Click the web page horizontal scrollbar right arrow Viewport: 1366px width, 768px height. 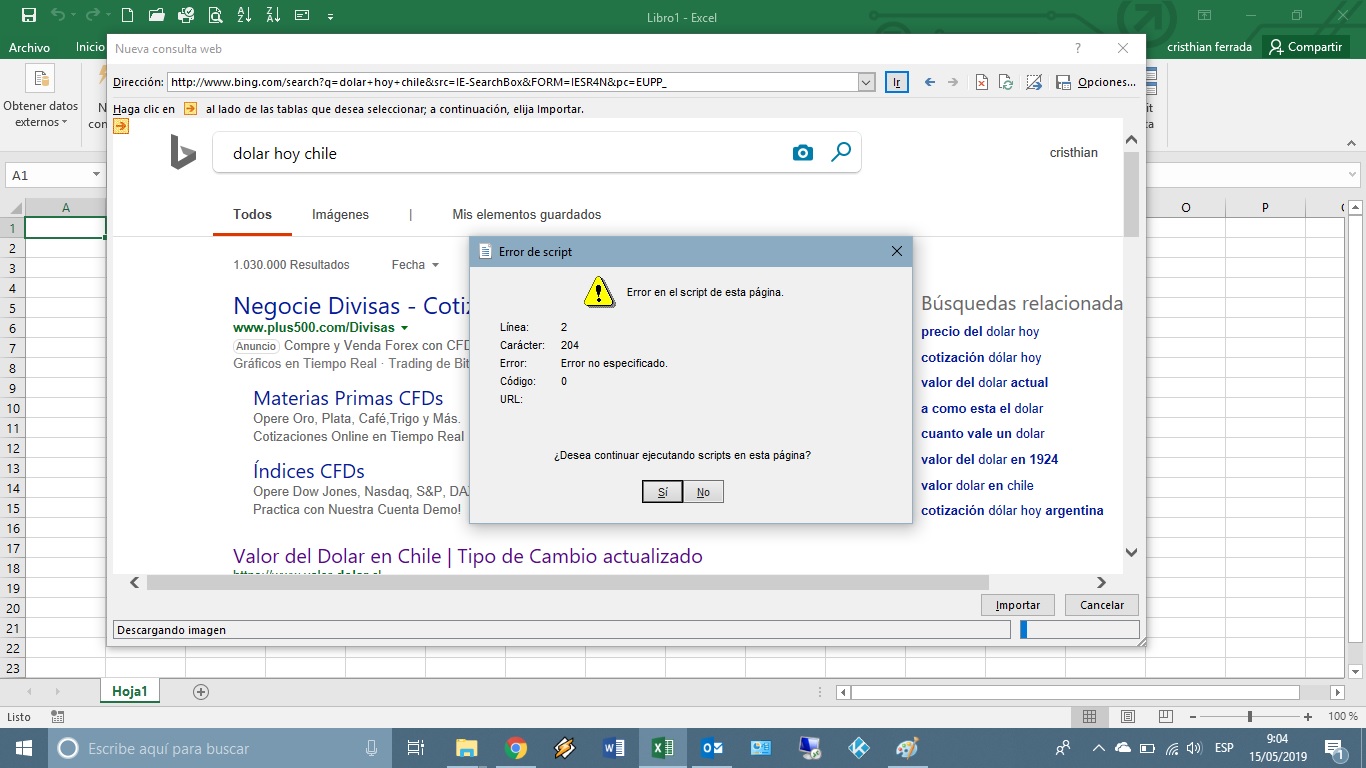click(1101, 582)
